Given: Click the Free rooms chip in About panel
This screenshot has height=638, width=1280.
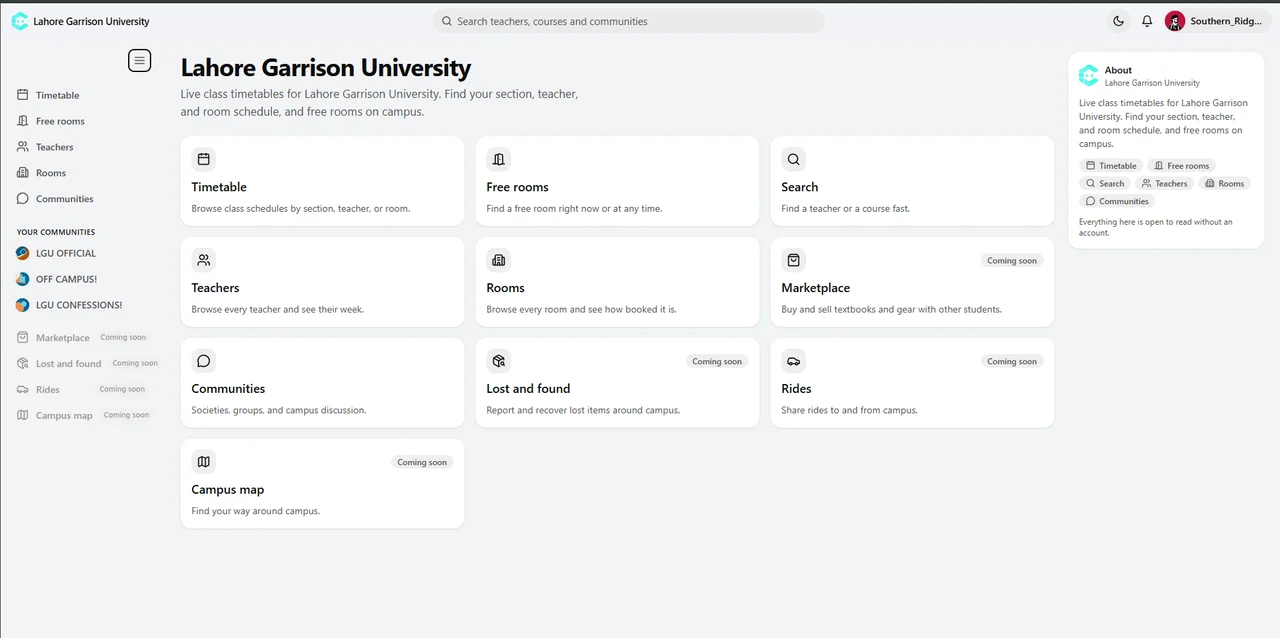Looking at the screenshot, I should click(1181, 166).
